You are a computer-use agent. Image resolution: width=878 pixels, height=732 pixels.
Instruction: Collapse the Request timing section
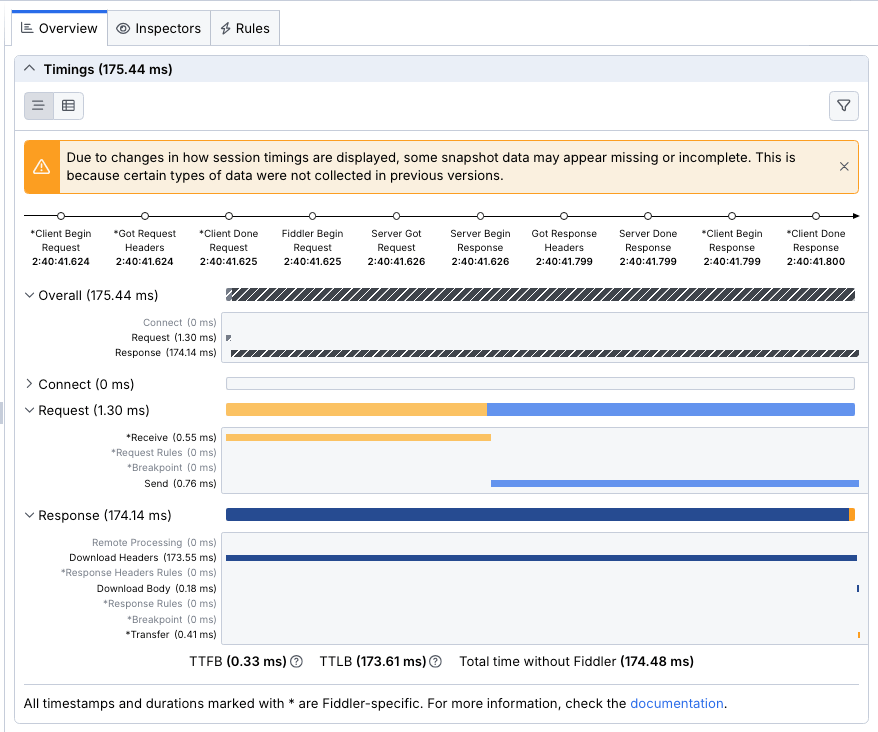29,410
